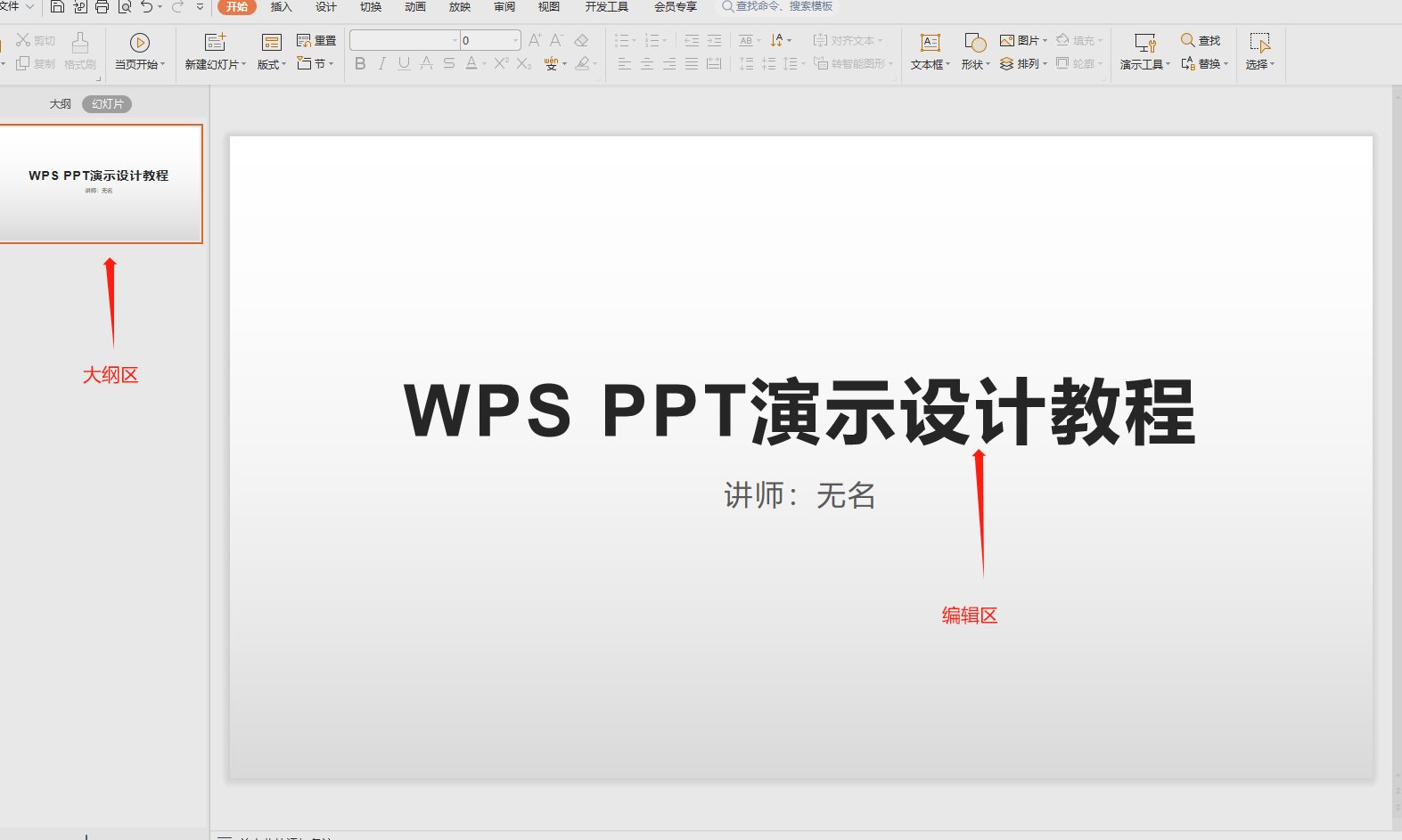The image size is (1402, 840).
Task: Click the highlighter pen icon
Action: pos(583,63)
